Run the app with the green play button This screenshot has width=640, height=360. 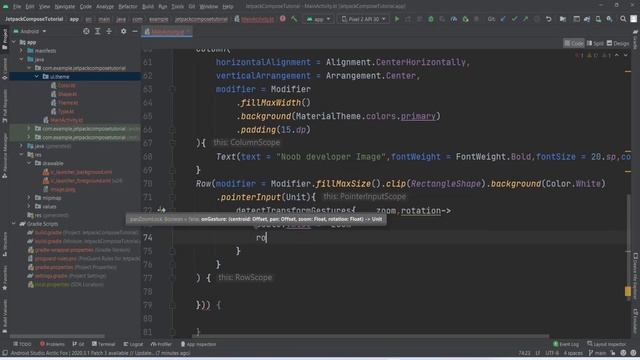point(396,19)
